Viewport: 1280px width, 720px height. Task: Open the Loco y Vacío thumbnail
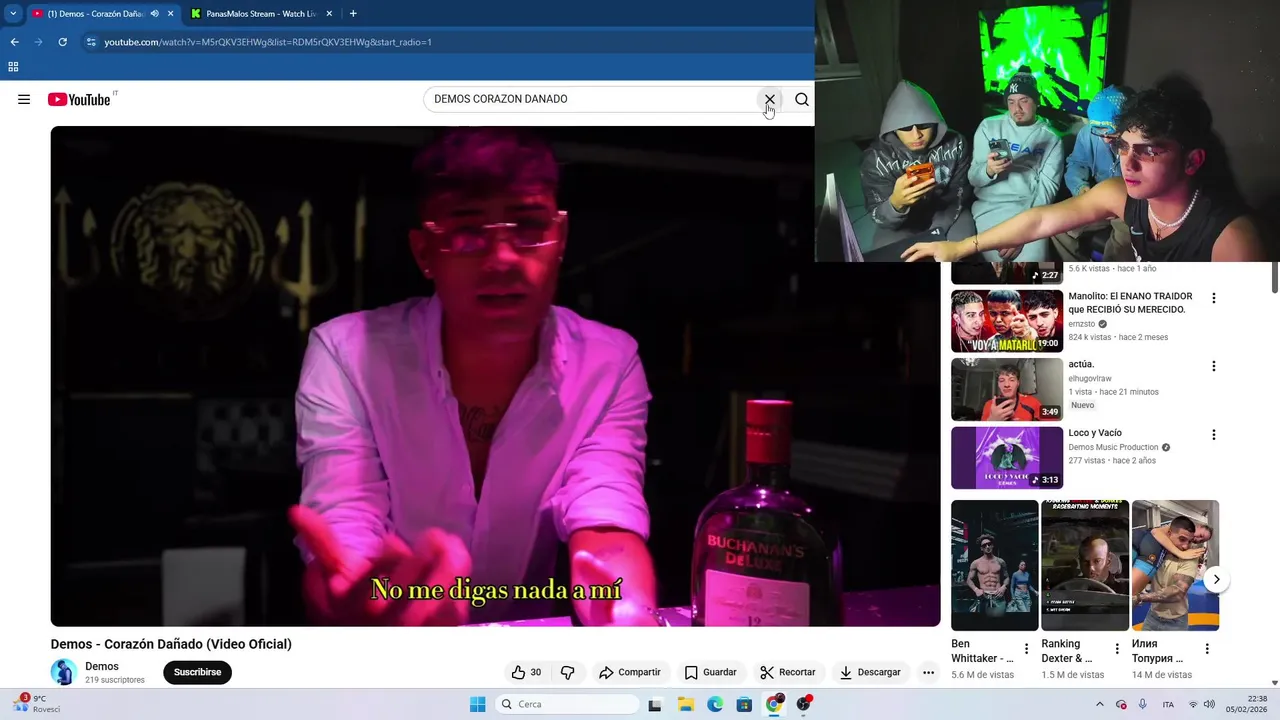(1007, 458)
